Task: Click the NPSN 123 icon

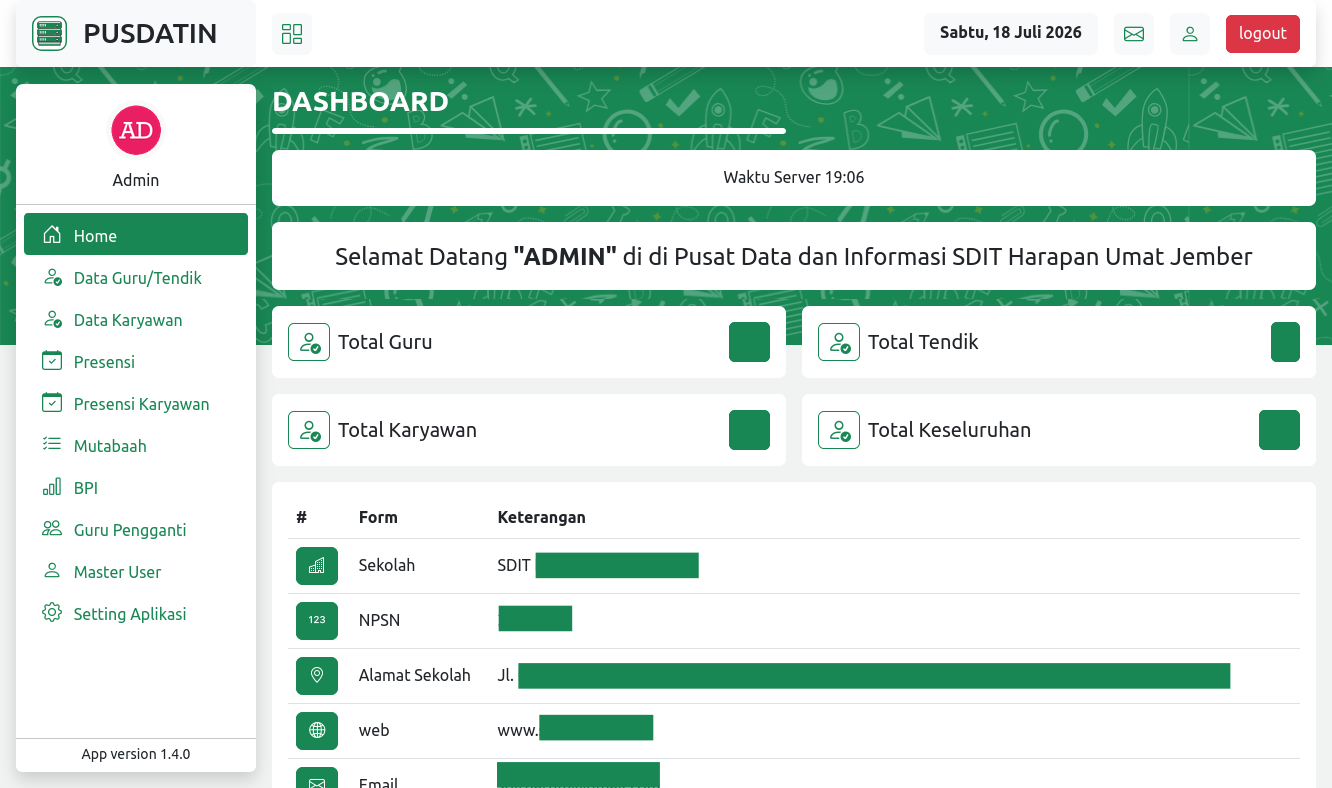Action: pyautogui.click(x=317, y=620)
